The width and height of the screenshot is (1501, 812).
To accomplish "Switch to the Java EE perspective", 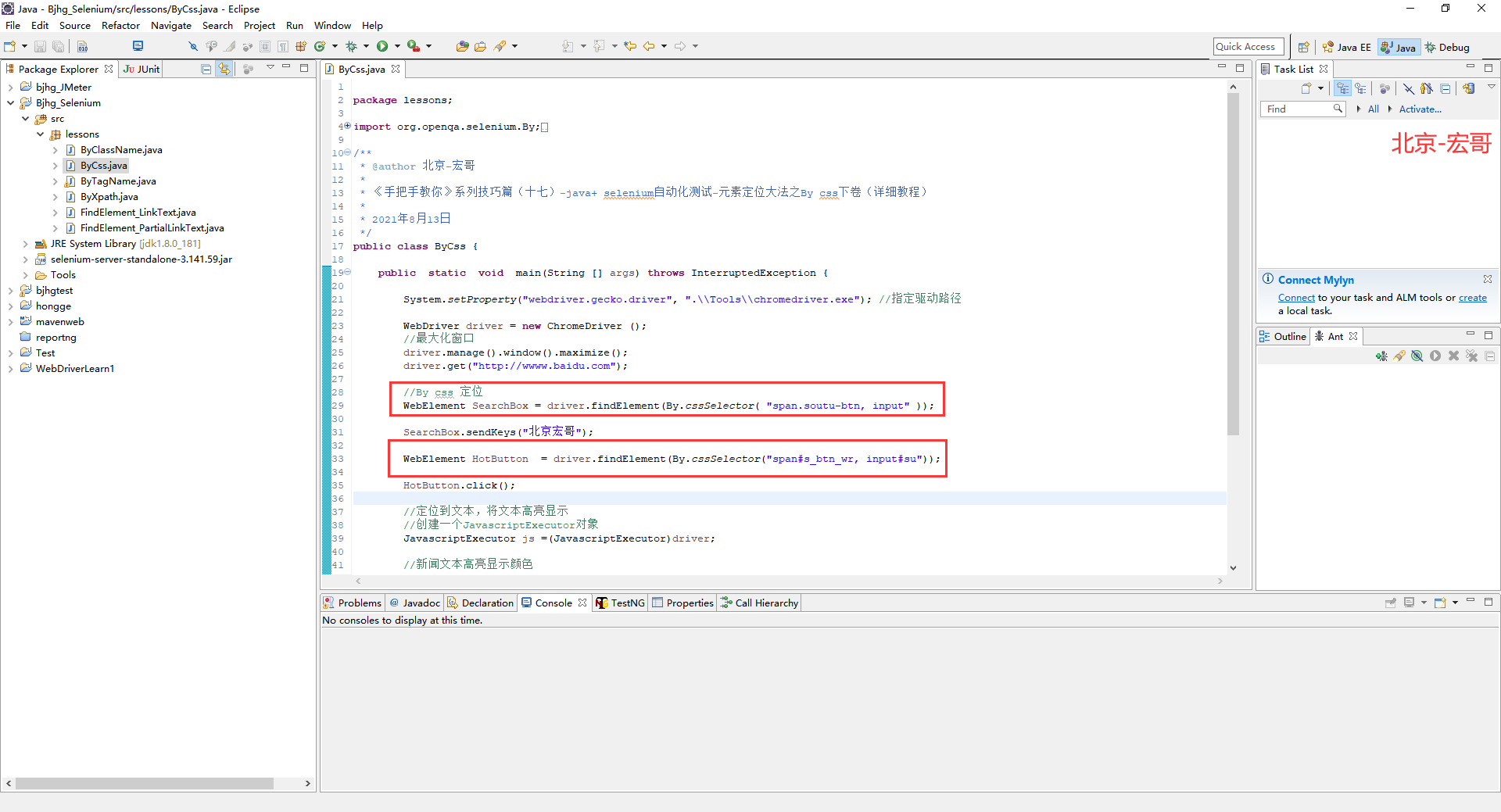I will click(x=1346, y=47).
